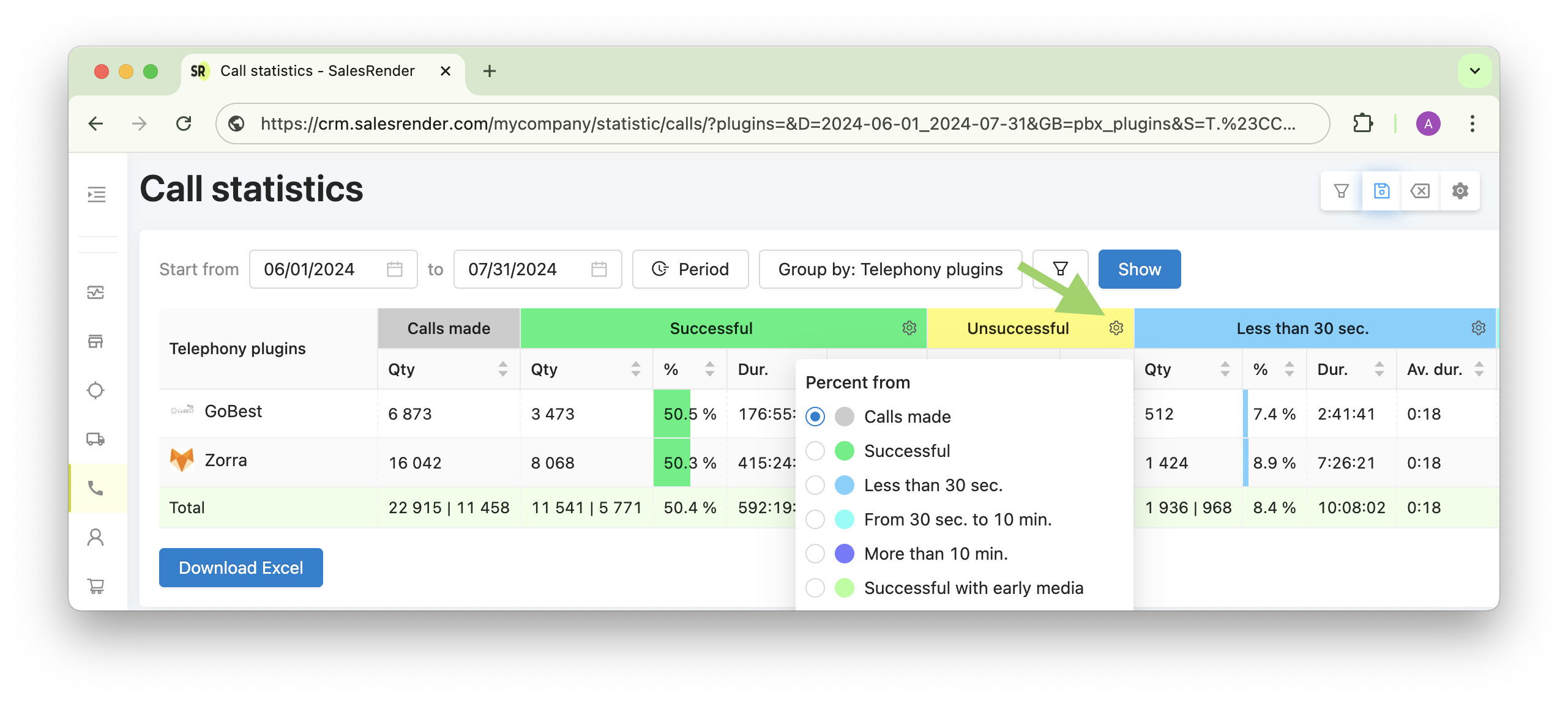Viewport: 1568px width, 701px height.
Task: Click the filter funnel next to Group by
Action: point(1061,269)
